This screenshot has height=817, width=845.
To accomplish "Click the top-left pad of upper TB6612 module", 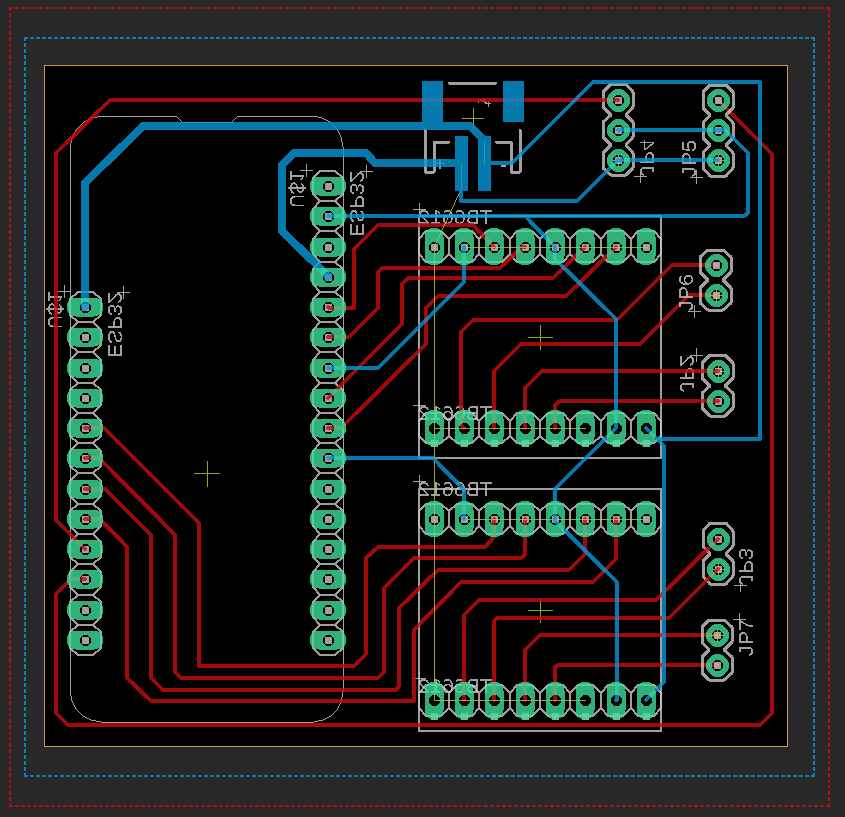I will [x=434, y=246].
